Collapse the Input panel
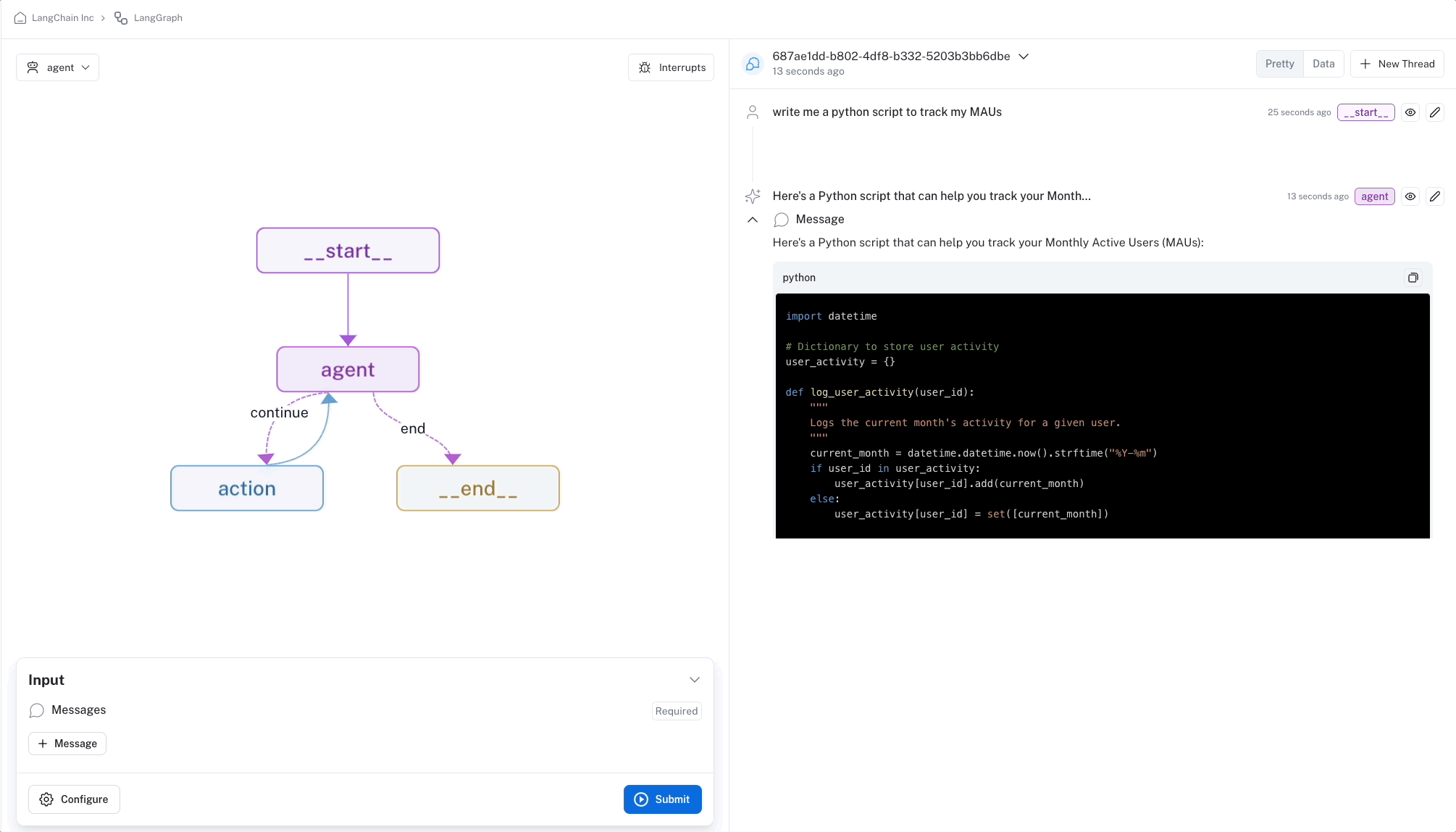This screenshot has height=832, width=1456. coord(695,679)
